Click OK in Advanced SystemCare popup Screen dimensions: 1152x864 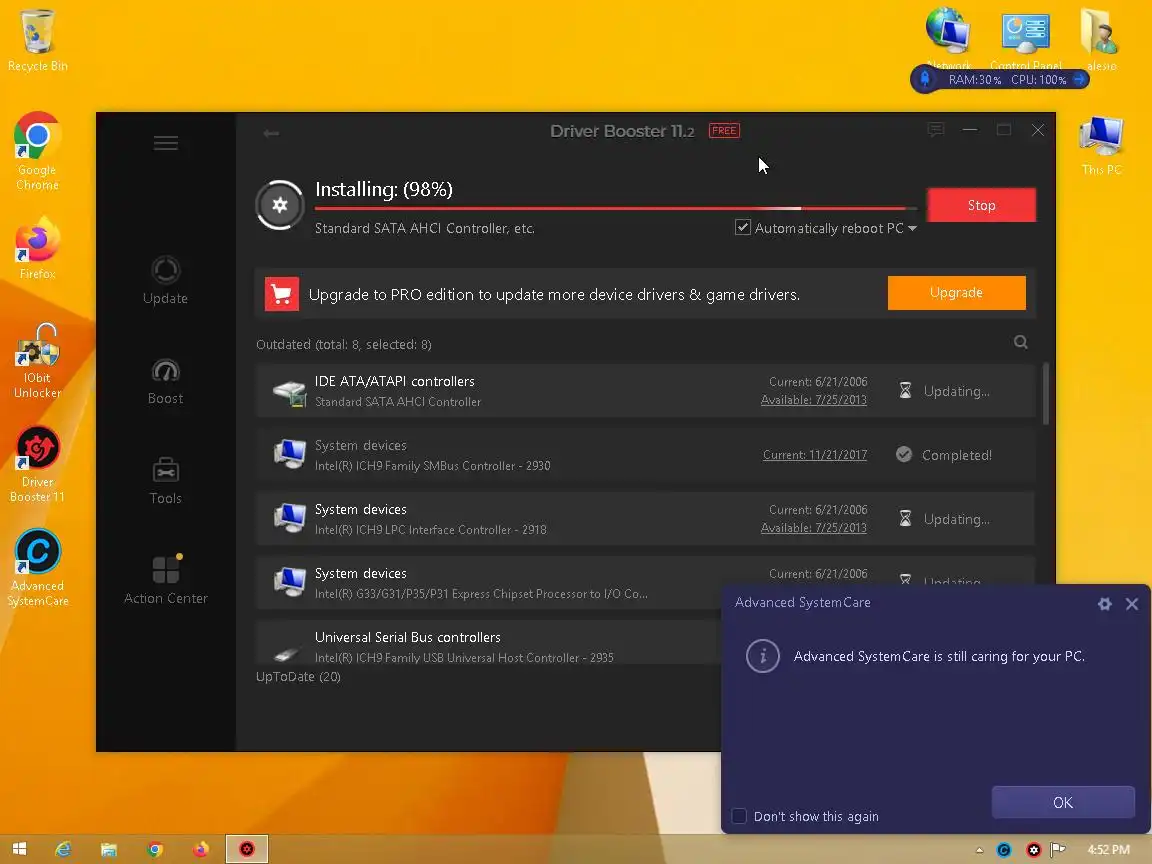tap(1063, 802)
